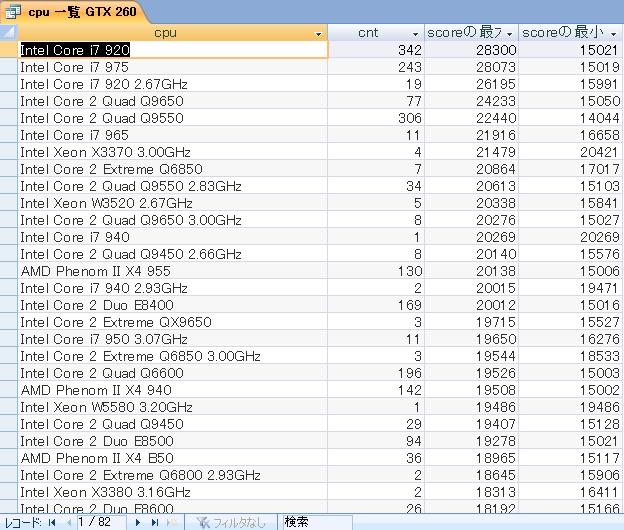
Task: Click cell 'Intel Core i7 940 2.93GHz'
Action: [173, 288]
